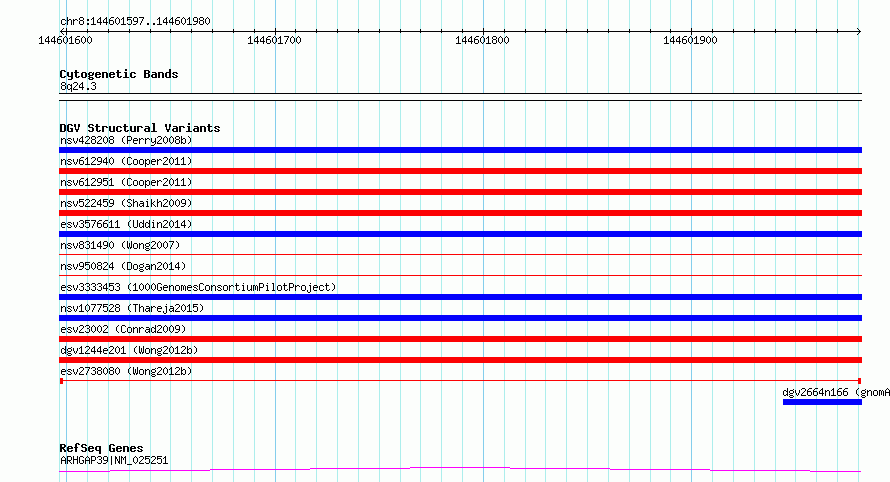Click esv2738080 (Wong2012b) variant label
Screen dimensions: 890x482
(x=126, y=371)
